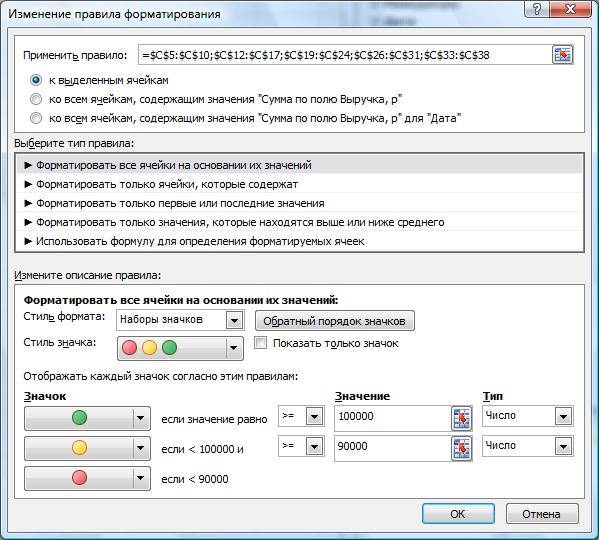Confirm the rule with the OK button
The image size is (599, 540).
click(x=458, y=514)
